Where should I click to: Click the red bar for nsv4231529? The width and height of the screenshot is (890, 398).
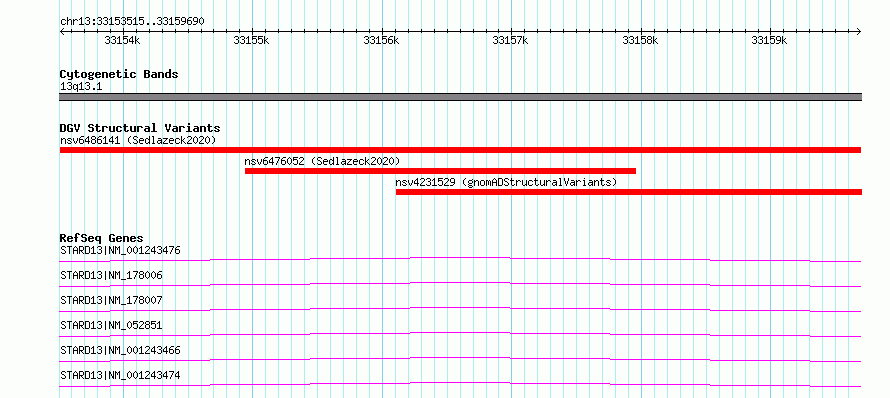pyautogui.click(x=629, y=192)
